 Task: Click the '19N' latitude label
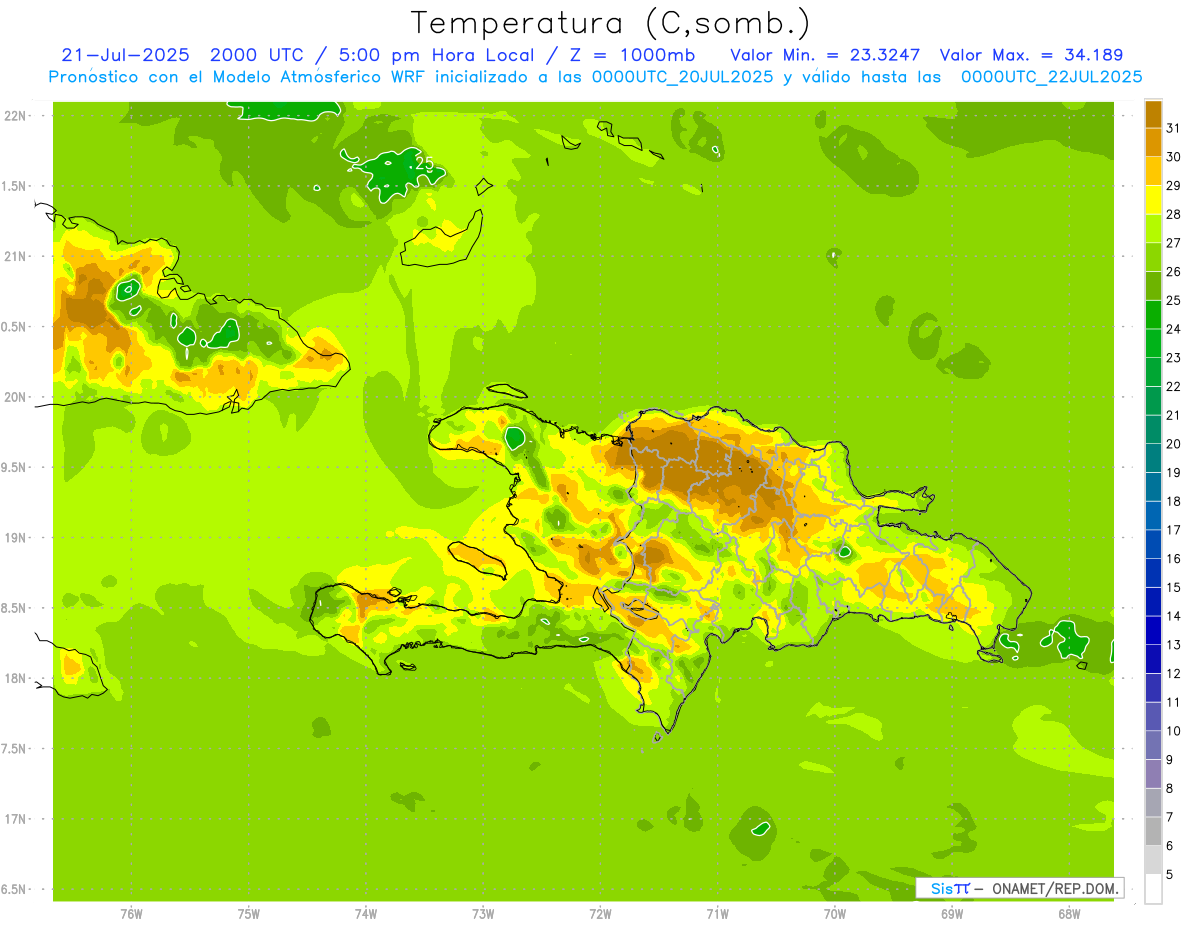[15, 537]
